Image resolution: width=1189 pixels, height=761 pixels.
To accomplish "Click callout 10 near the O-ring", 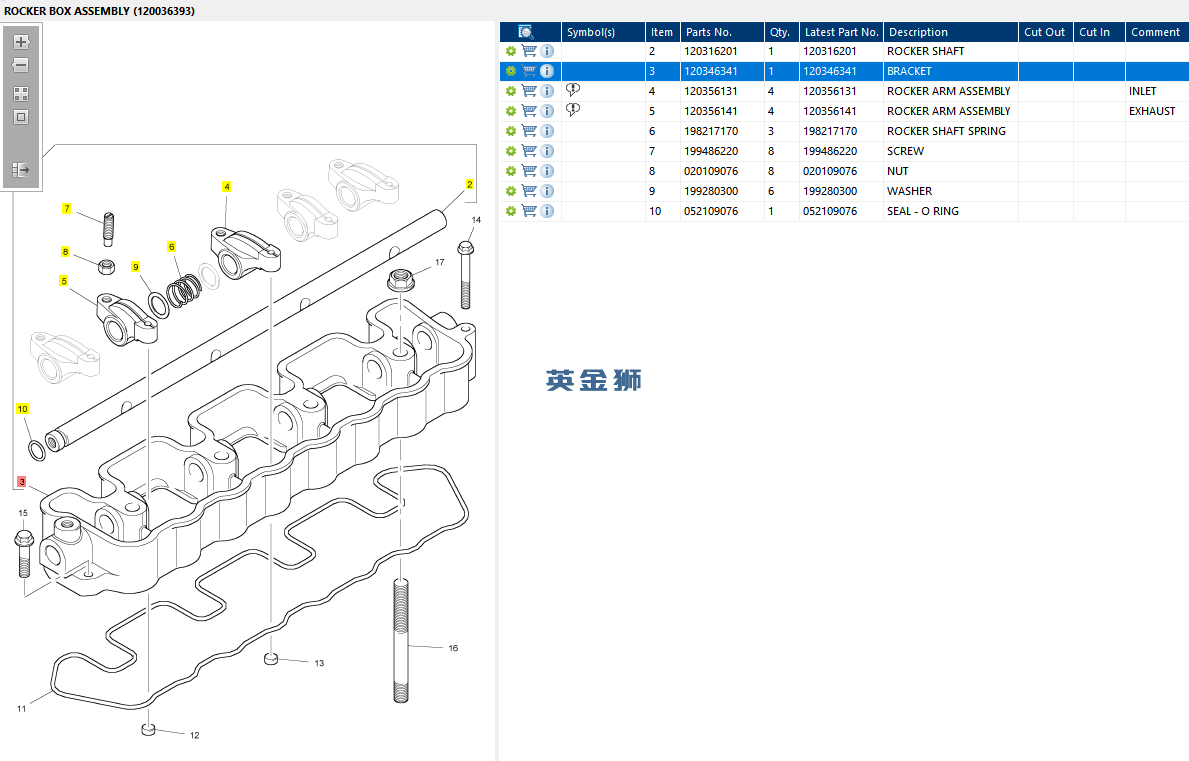I will [22, 409].
